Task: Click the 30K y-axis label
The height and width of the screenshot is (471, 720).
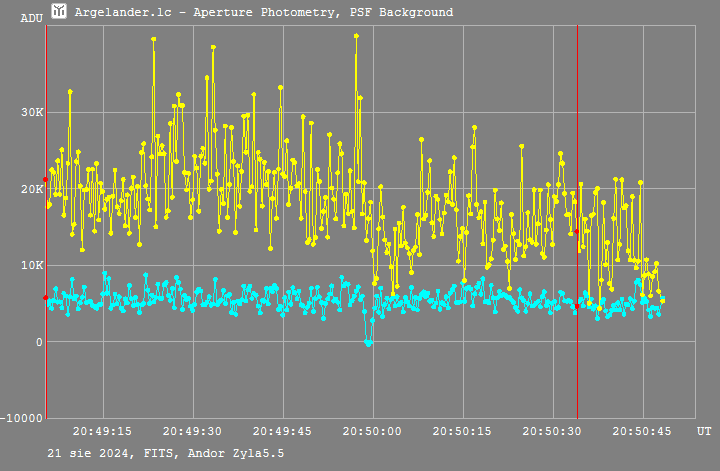Action: click(32, 112)
